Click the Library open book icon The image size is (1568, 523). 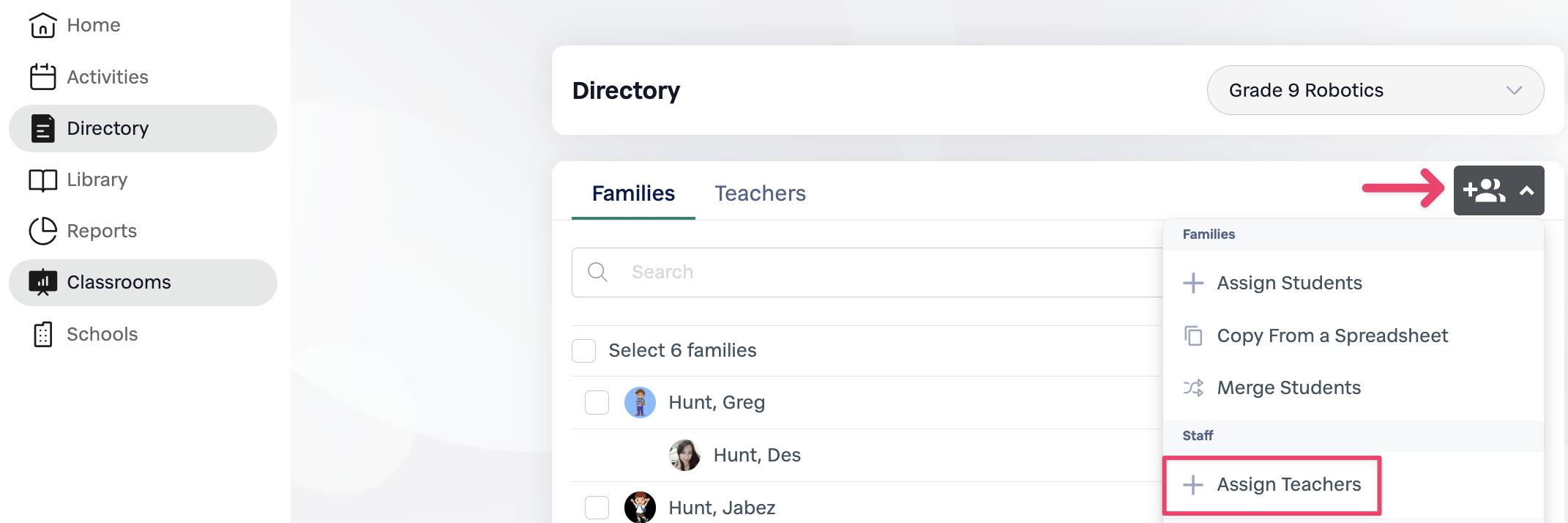click(42, 180)
